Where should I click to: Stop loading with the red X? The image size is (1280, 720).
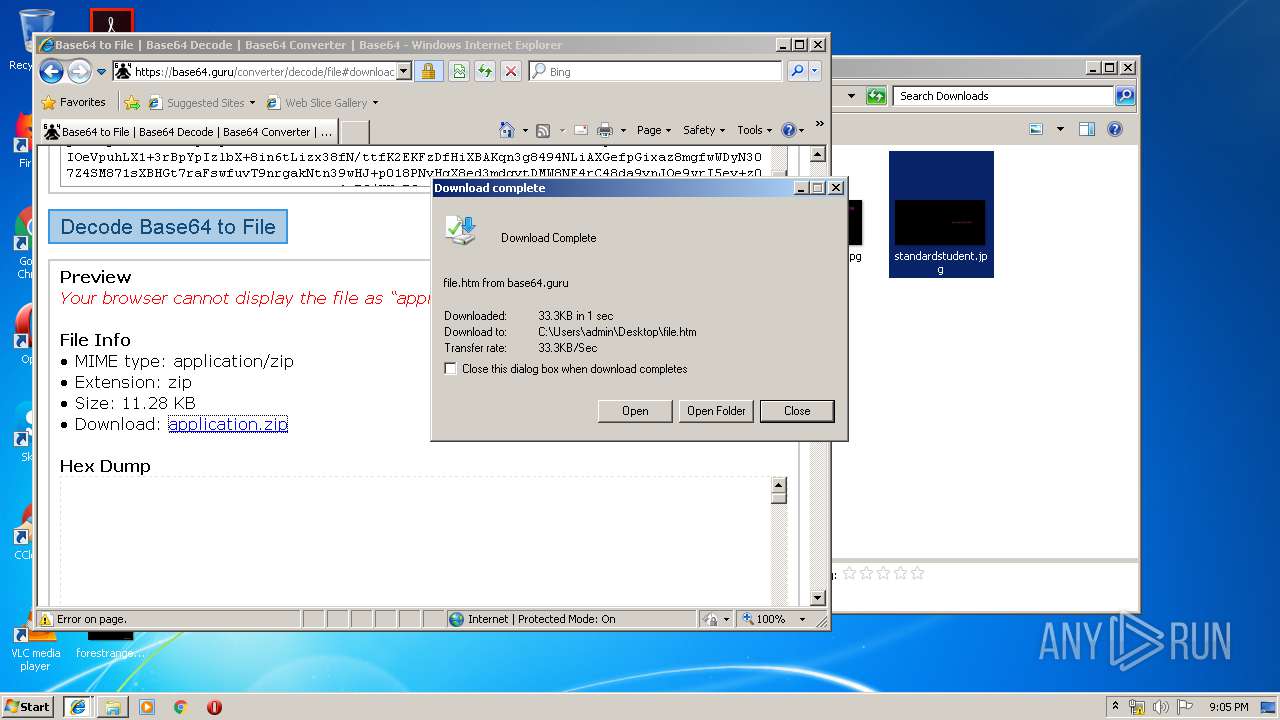pos(511,71)
